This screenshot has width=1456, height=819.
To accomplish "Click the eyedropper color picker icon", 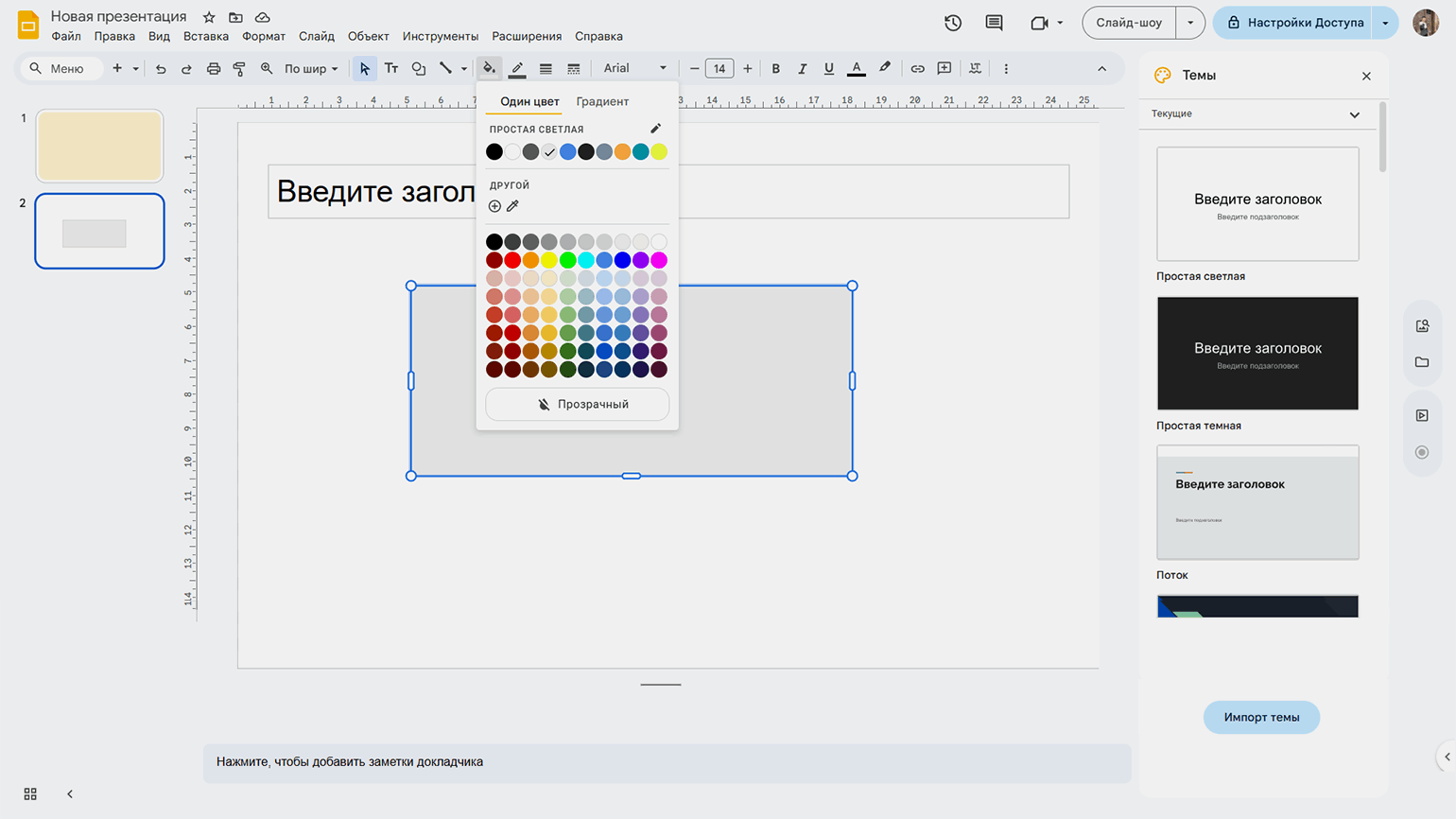I will (x=513, y=206).
